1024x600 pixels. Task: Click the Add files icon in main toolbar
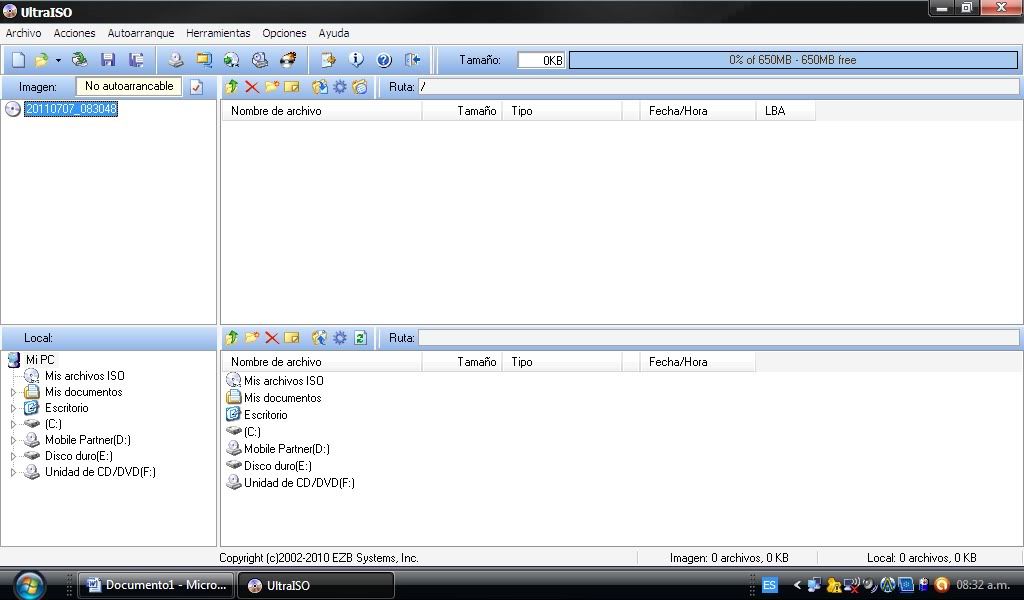coord(328,60)
